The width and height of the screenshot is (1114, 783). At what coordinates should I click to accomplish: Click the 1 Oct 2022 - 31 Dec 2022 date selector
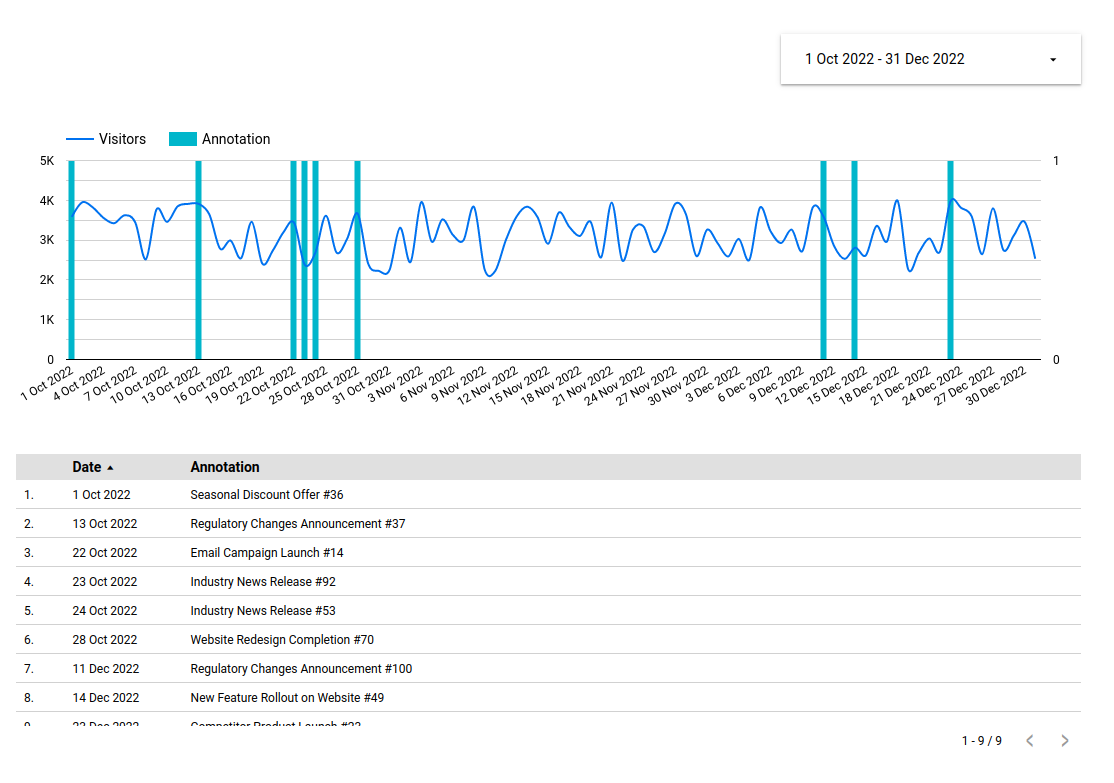[x=884, y=59]
